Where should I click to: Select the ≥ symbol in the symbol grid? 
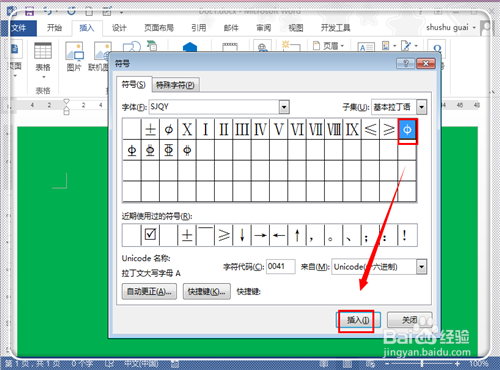389,129
